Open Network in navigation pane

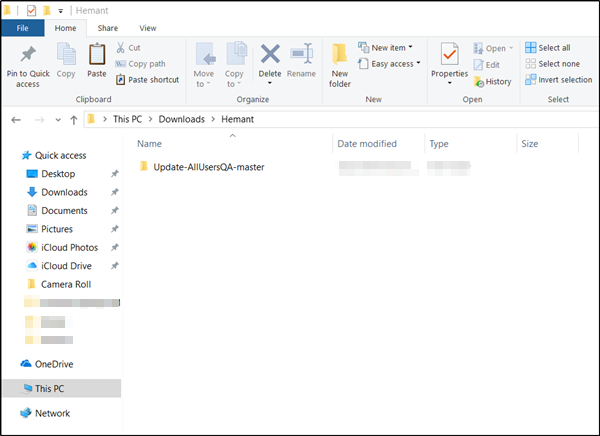click(x=45, y=413)
